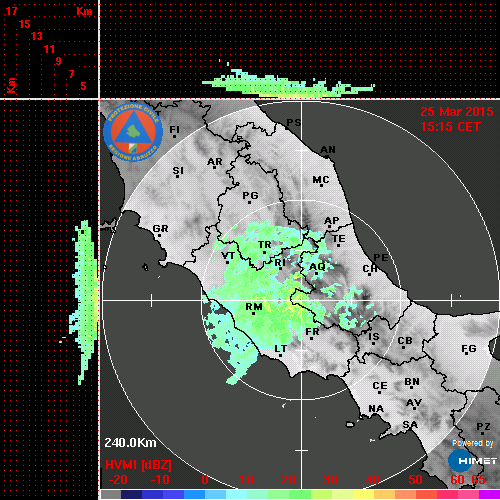The width and height of the screenshot is (500, 500).
Task: Click the GR city marker
Action: [x=159, y=236]
